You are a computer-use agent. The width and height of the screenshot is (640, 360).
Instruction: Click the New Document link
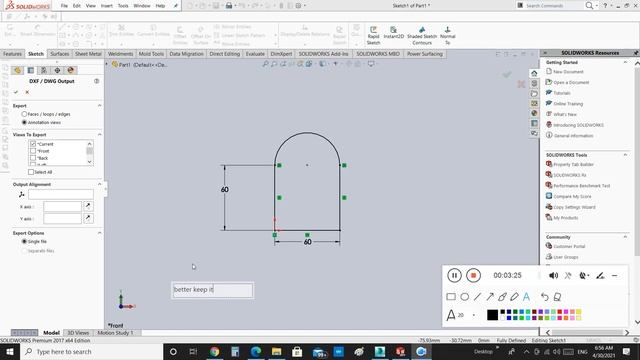coord(568,72)
